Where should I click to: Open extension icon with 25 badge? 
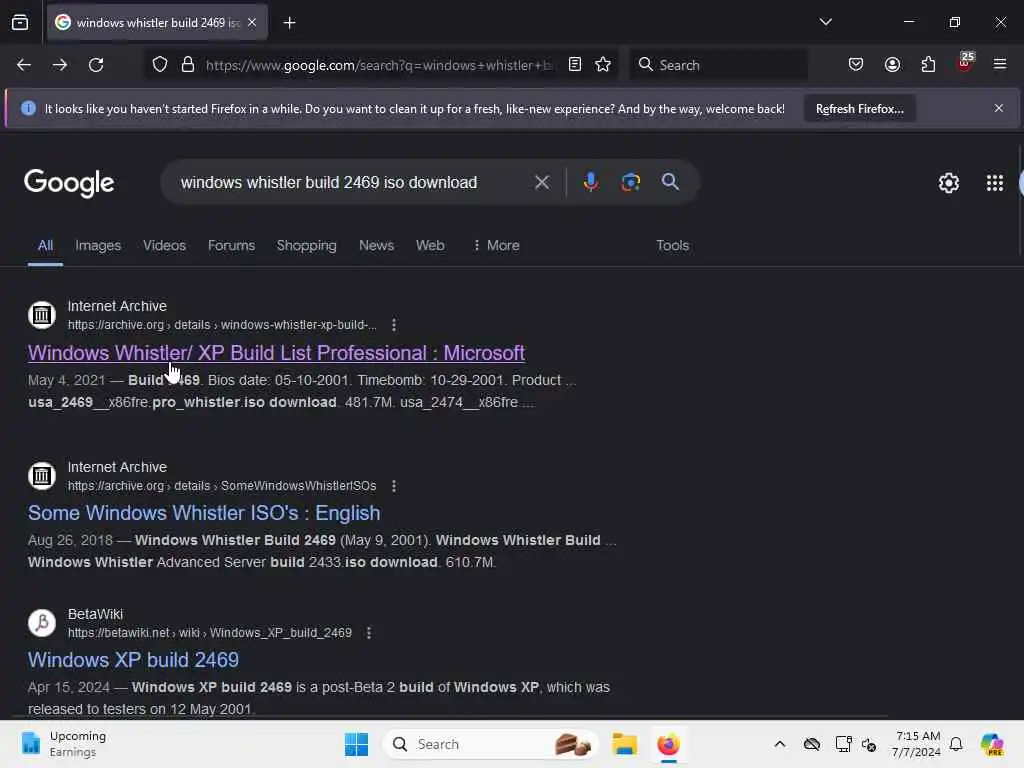tap(965, 63)
